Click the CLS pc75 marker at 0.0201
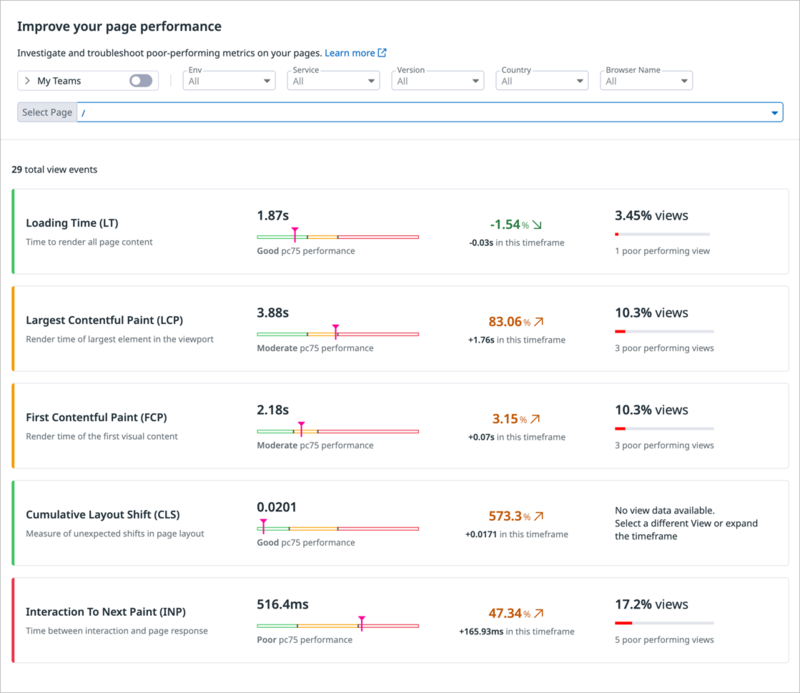The height and width of the screenshot is (693, 800). pyautogui.click(x=263, y=526)
